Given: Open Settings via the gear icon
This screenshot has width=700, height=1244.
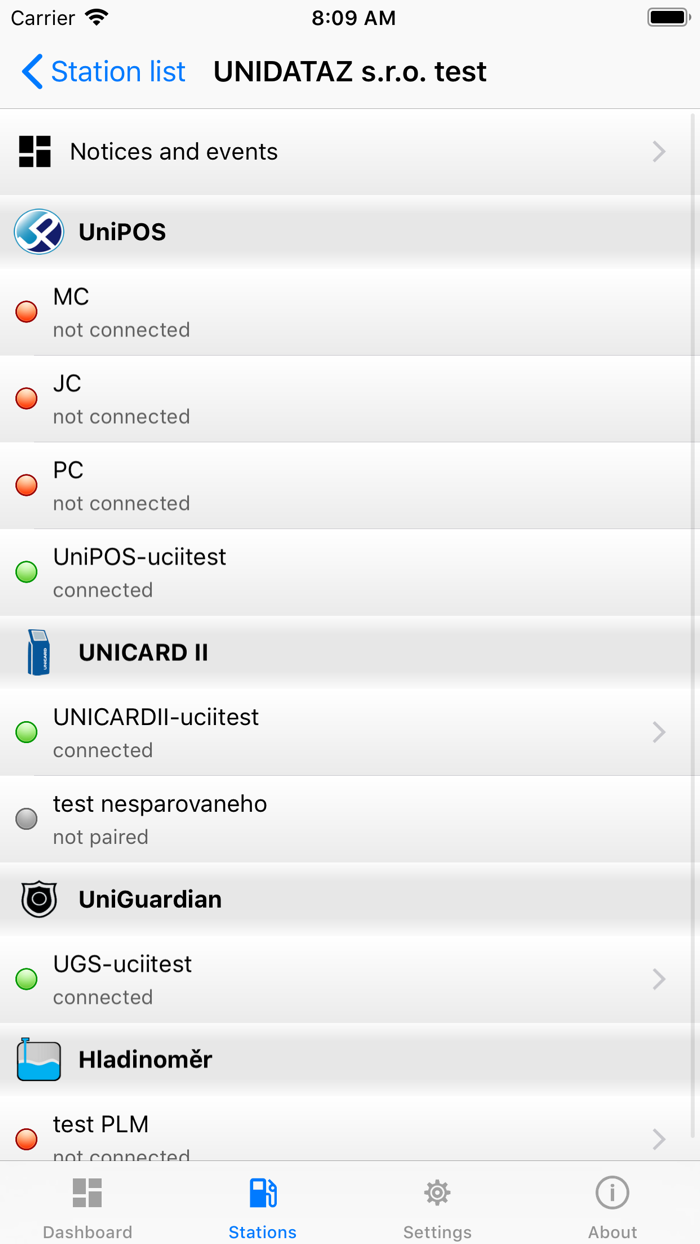Looking at the screenshot, I should [x=437, y=1192].
